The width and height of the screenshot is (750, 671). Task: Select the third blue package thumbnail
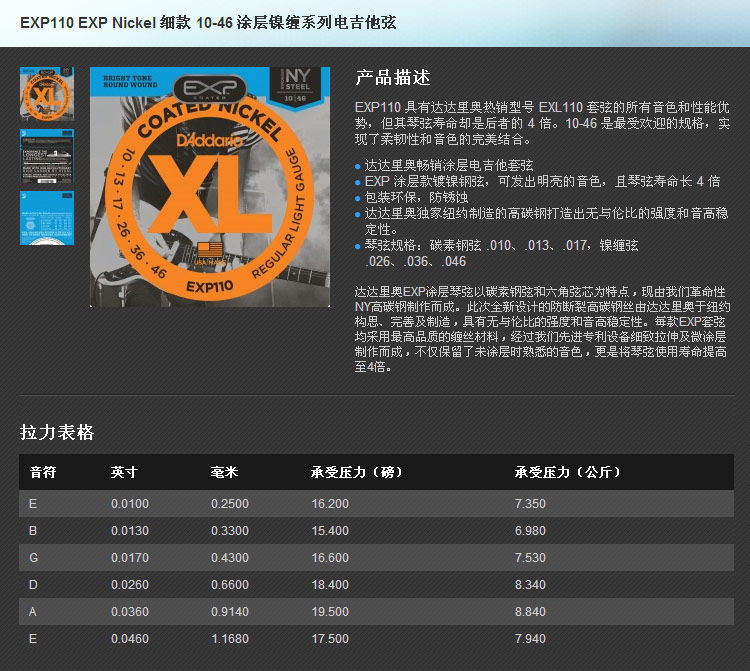pyautogui.click(x=47, y=218)
